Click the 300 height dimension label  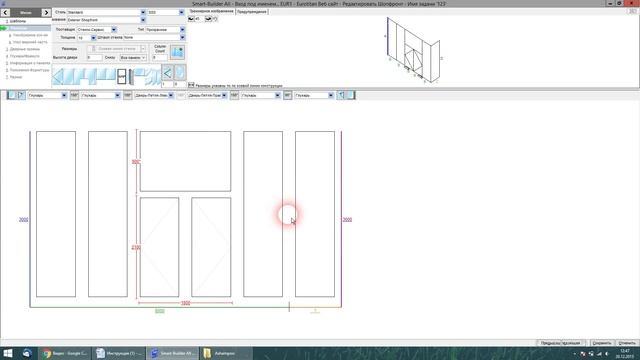(x=136, y=162)
